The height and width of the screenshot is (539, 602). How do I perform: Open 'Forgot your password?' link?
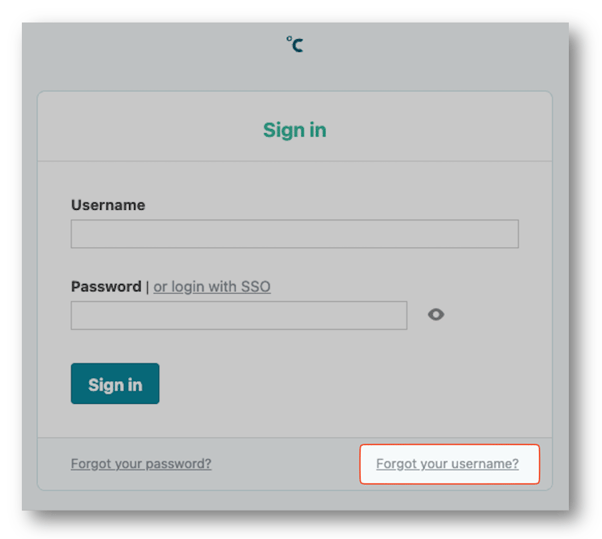tap(141, 464)
